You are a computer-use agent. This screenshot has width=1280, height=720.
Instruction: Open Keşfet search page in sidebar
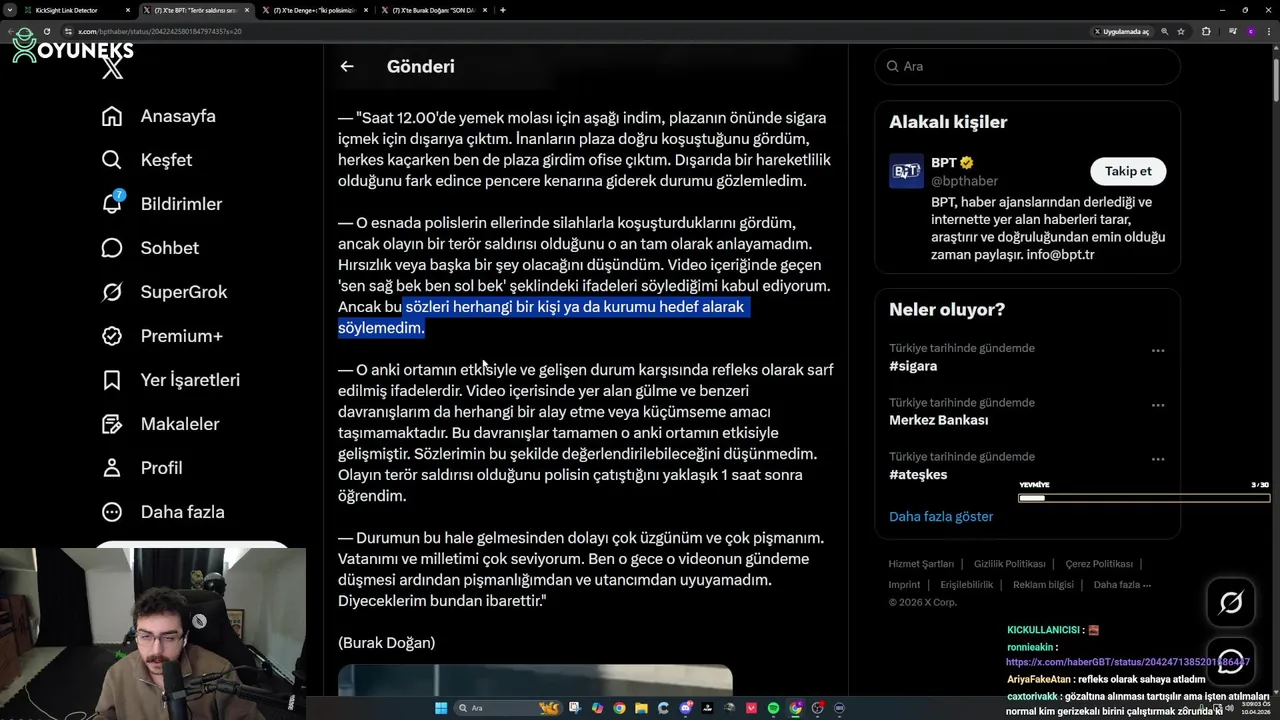pyautogui.click(x=147, y=160)
